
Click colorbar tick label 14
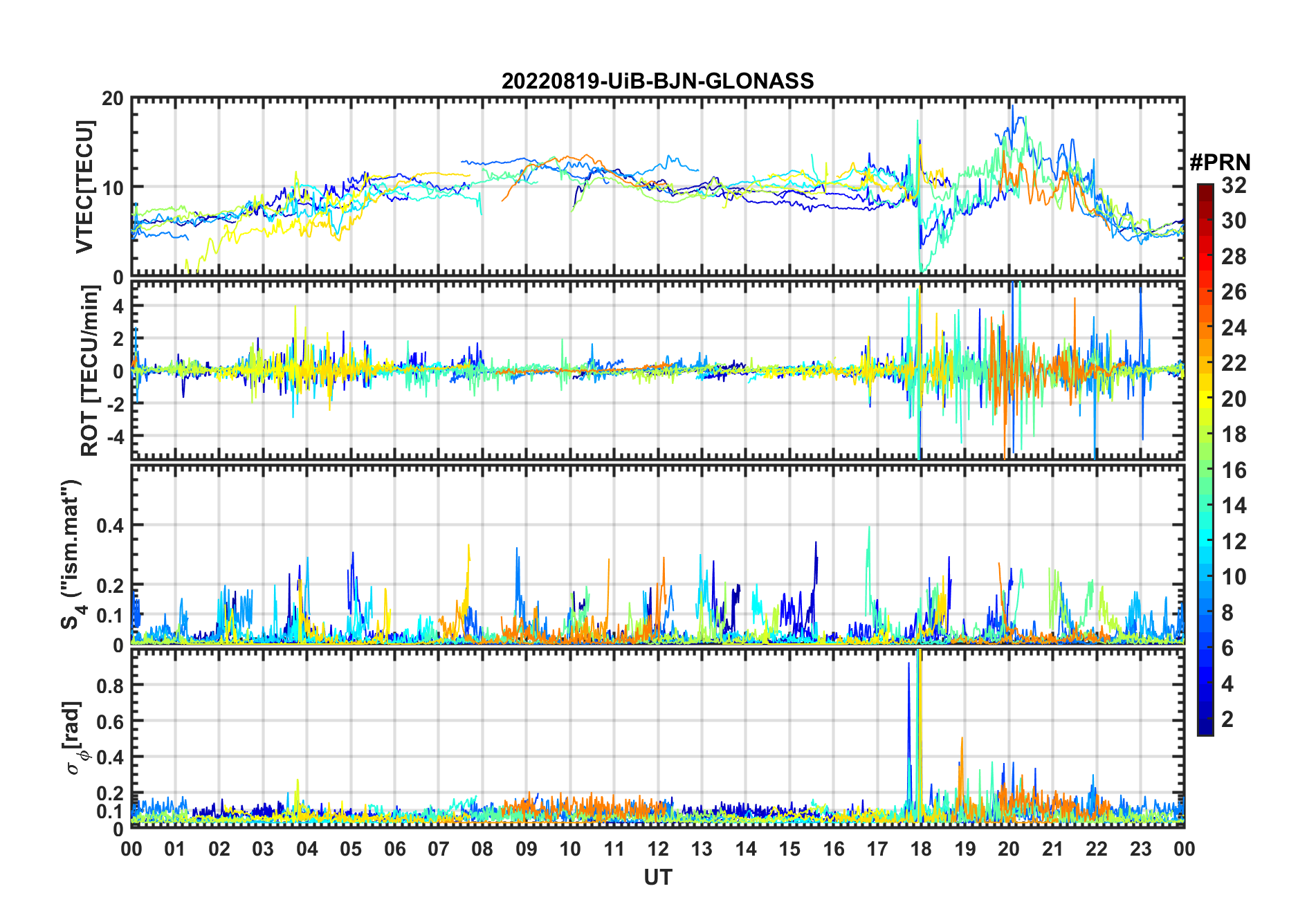click(x=1234, y=506)
